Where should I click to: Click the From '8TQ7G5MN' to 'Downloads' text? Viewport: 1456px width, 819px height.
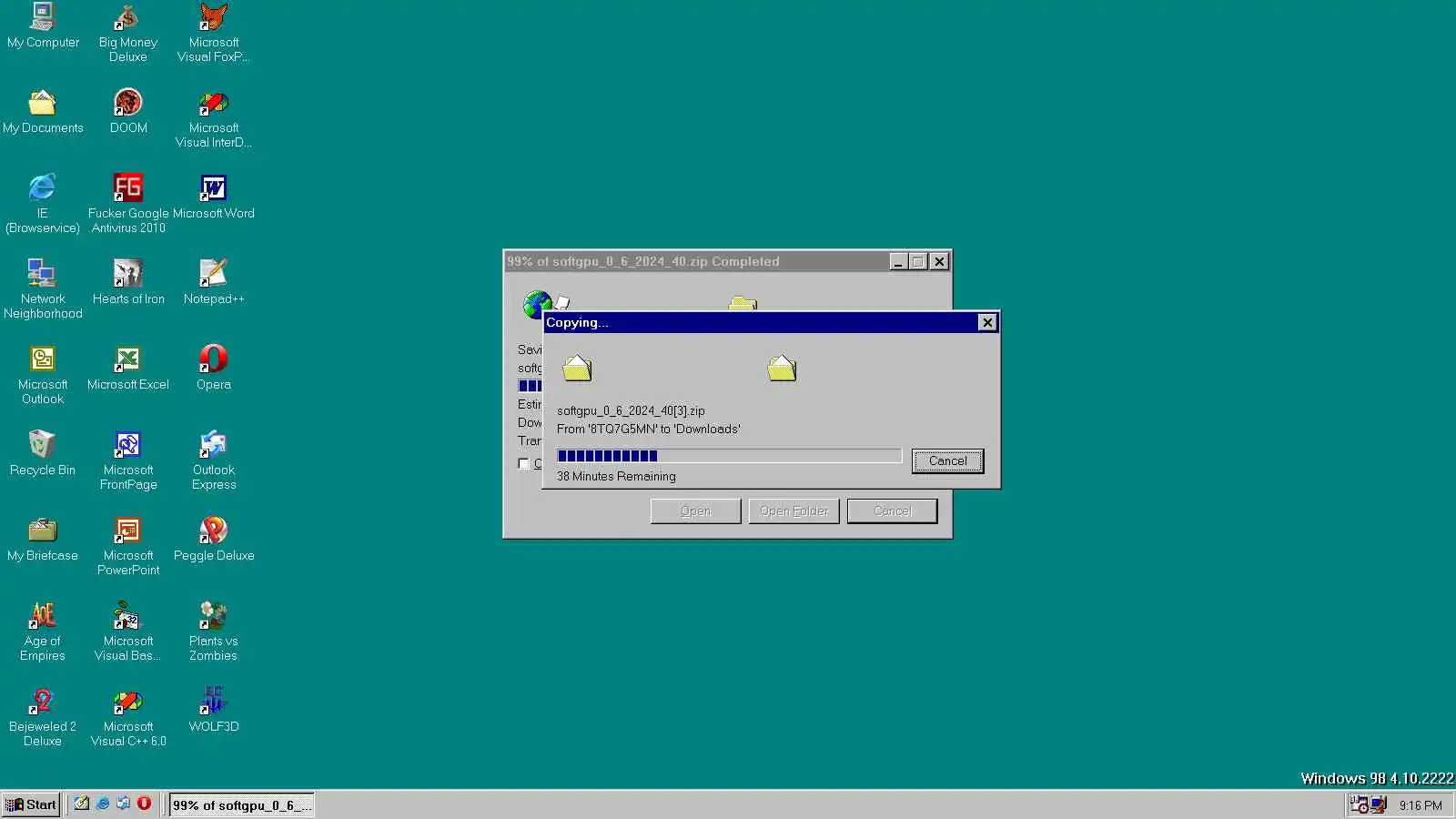coord(649,429)
